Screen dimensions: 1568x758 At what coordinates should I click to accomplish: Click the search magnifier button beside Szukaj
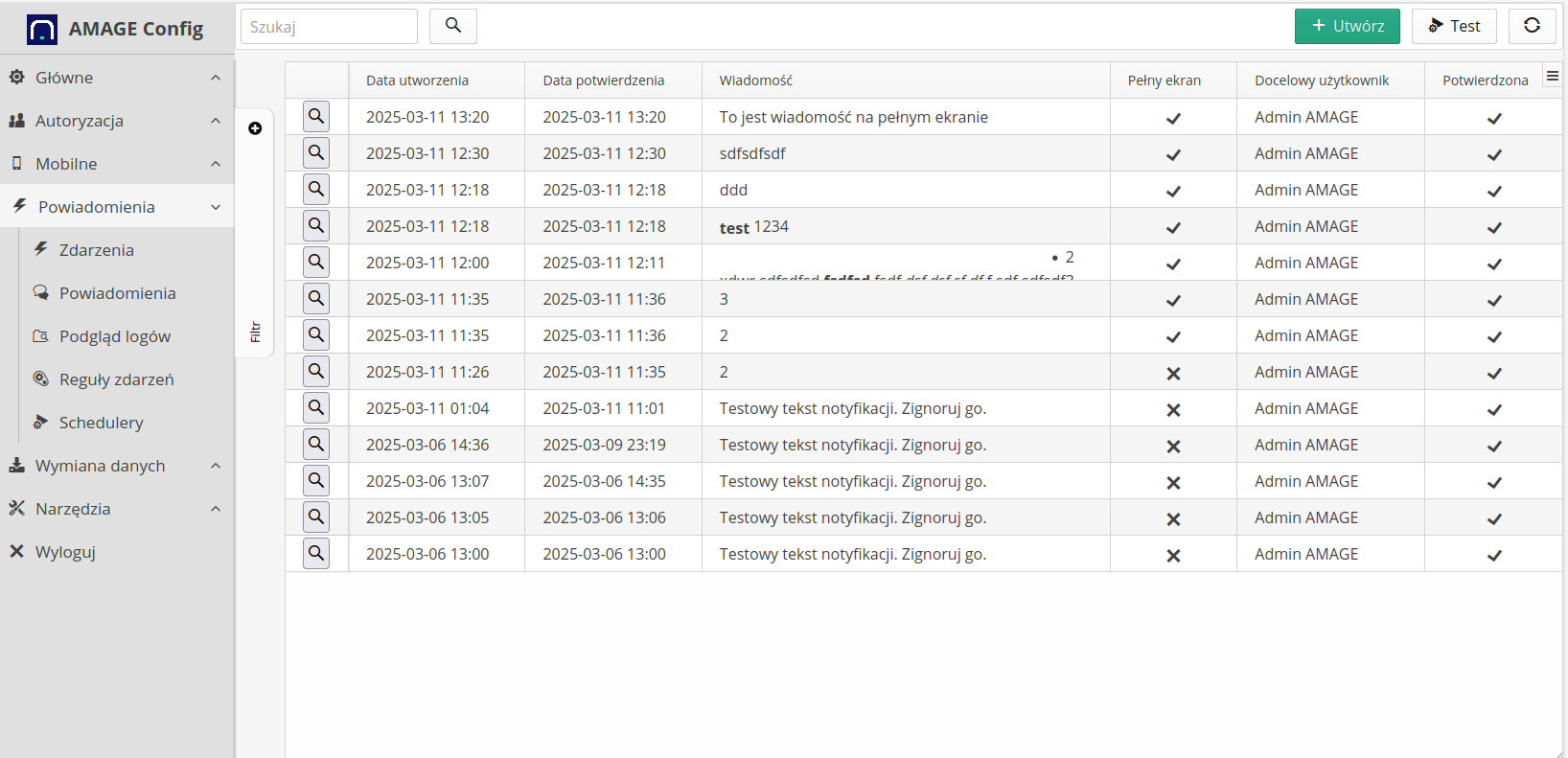click(453, 26)
